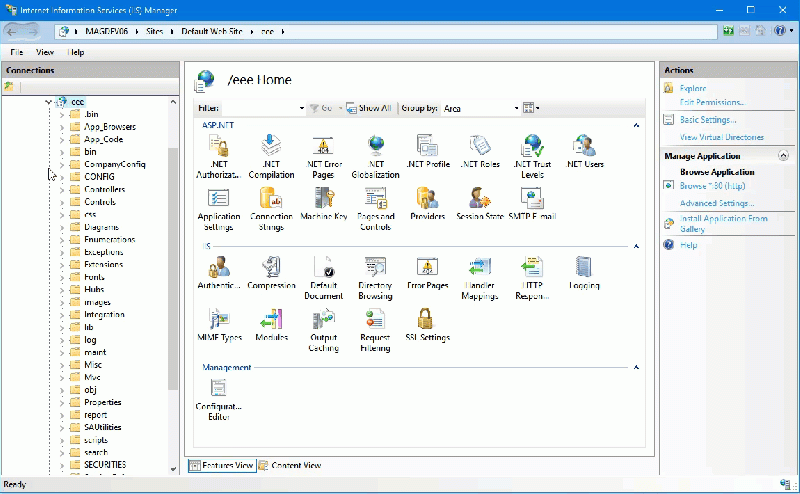The height and width of the screenshot is (494, 800).
Task: Open Authentication feature icon
Action: tap(219, 273)
